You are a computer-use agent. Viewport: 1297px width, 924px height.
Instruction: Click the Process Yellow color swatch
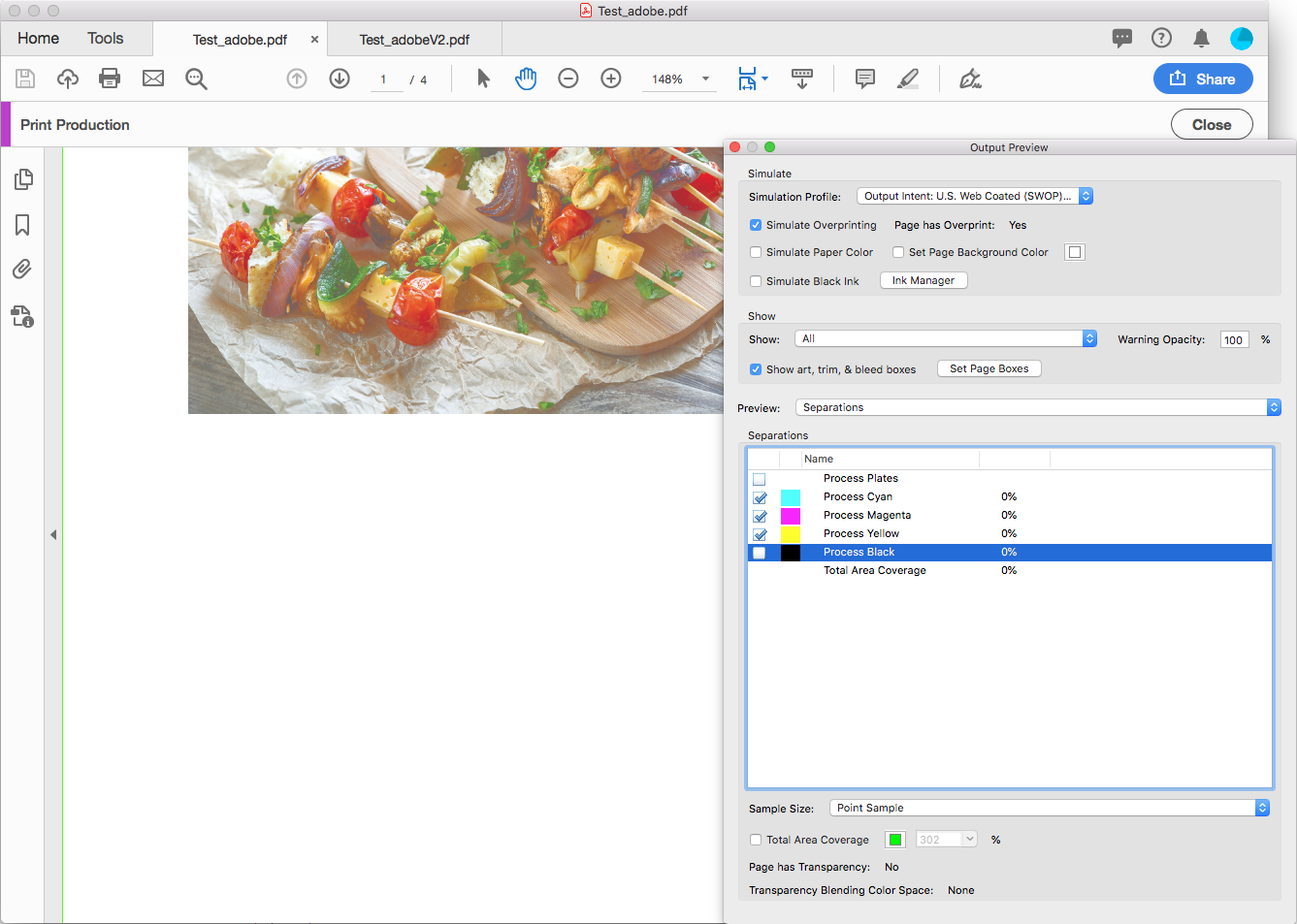pyautogui.click(x=791, y=534)
